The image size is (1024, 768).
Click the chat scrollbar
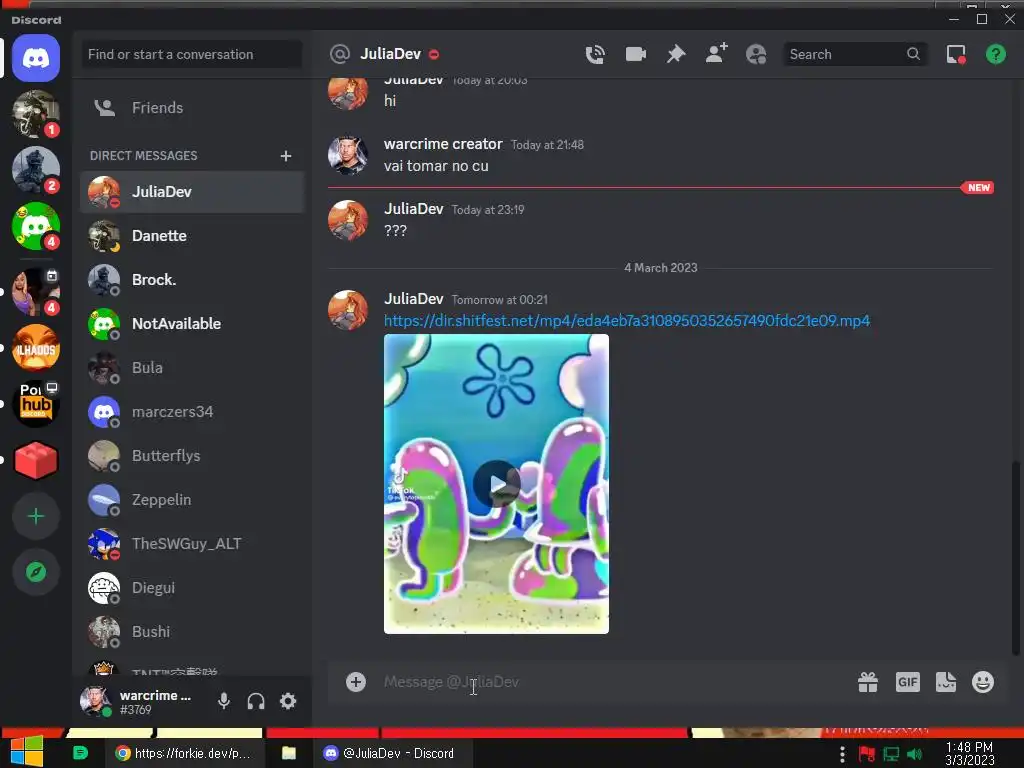click(1015, 558)
